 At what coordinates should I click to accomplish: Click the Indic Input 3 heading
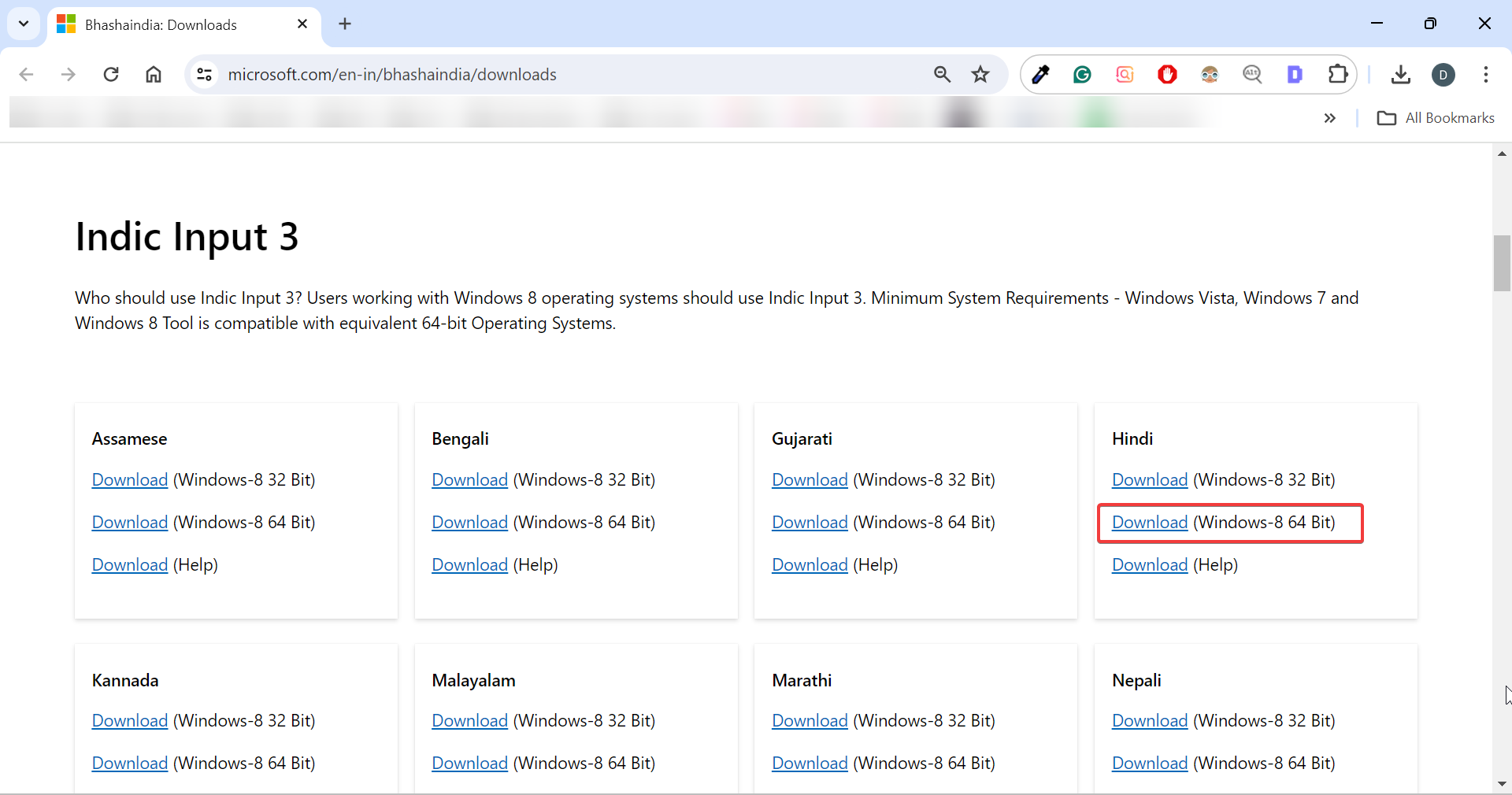click(x=187, y=236)
